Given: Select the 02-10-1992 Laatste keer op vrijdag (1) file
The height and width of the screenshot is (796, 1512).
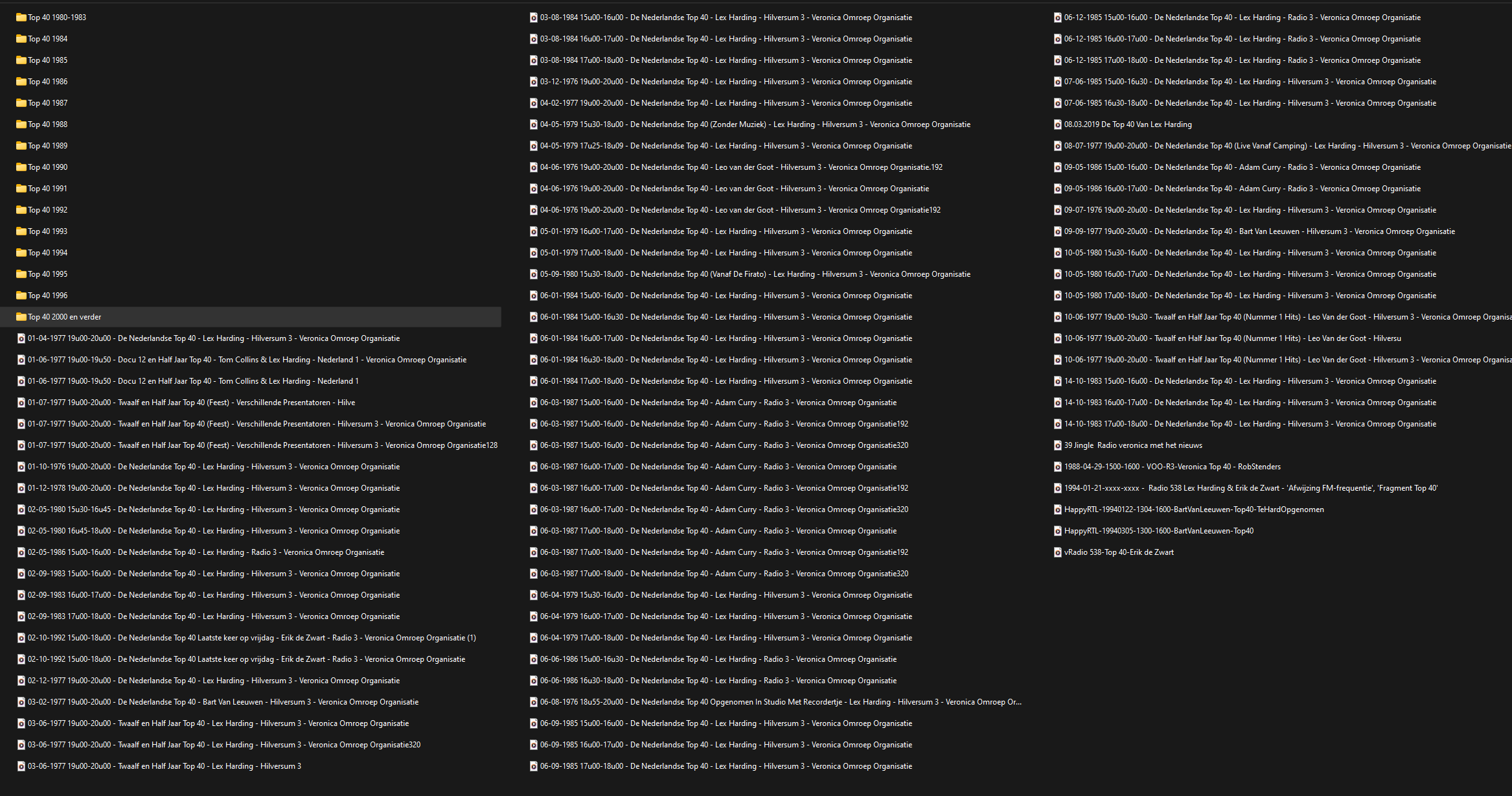Looking at the screenshot, I should point(251,638).
